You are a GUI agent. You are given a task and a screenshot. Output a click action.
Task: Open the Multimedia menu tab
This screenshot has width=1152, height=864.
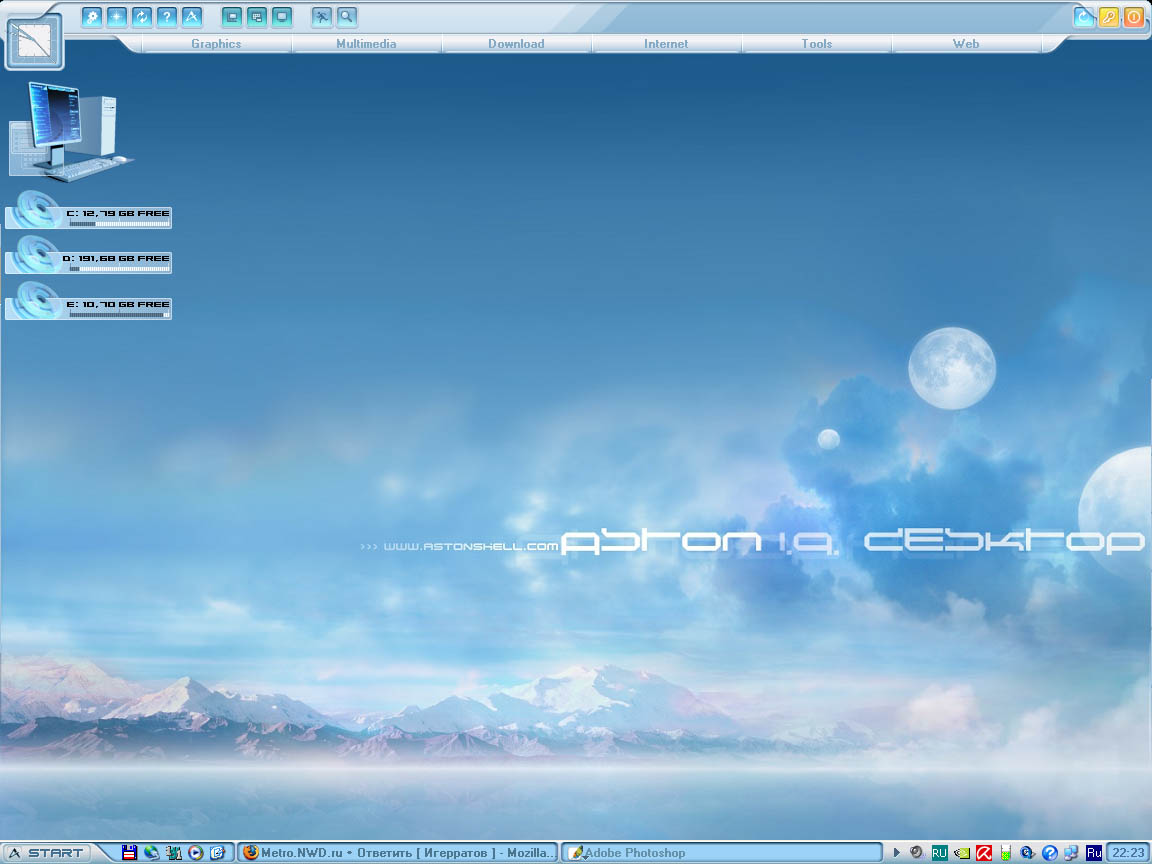click(366, 44)
